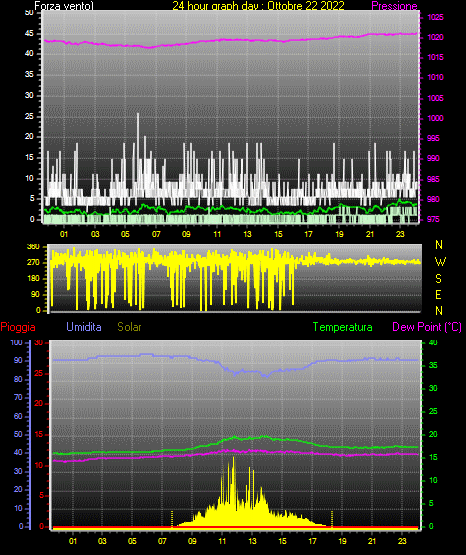The width and height of the screenshot is (466, 555).
Task: Click the Solar legend label
Action: (129, 327)
